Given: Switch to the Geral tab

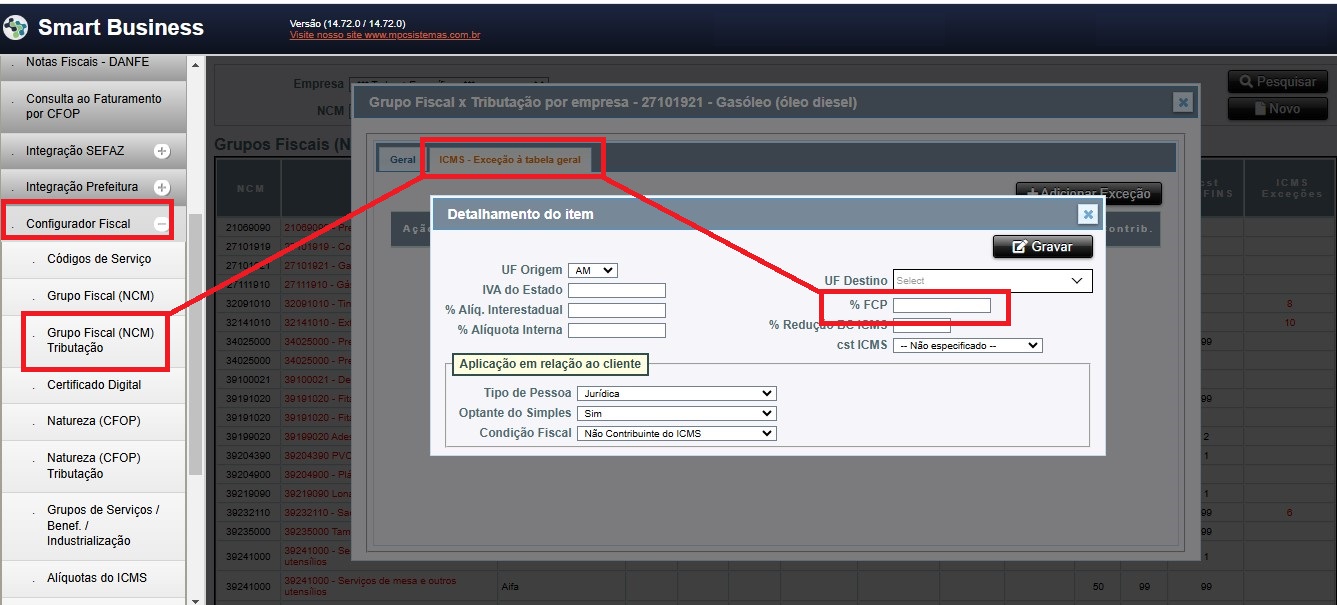Looking at the screenshot, I should coord(403,160).
